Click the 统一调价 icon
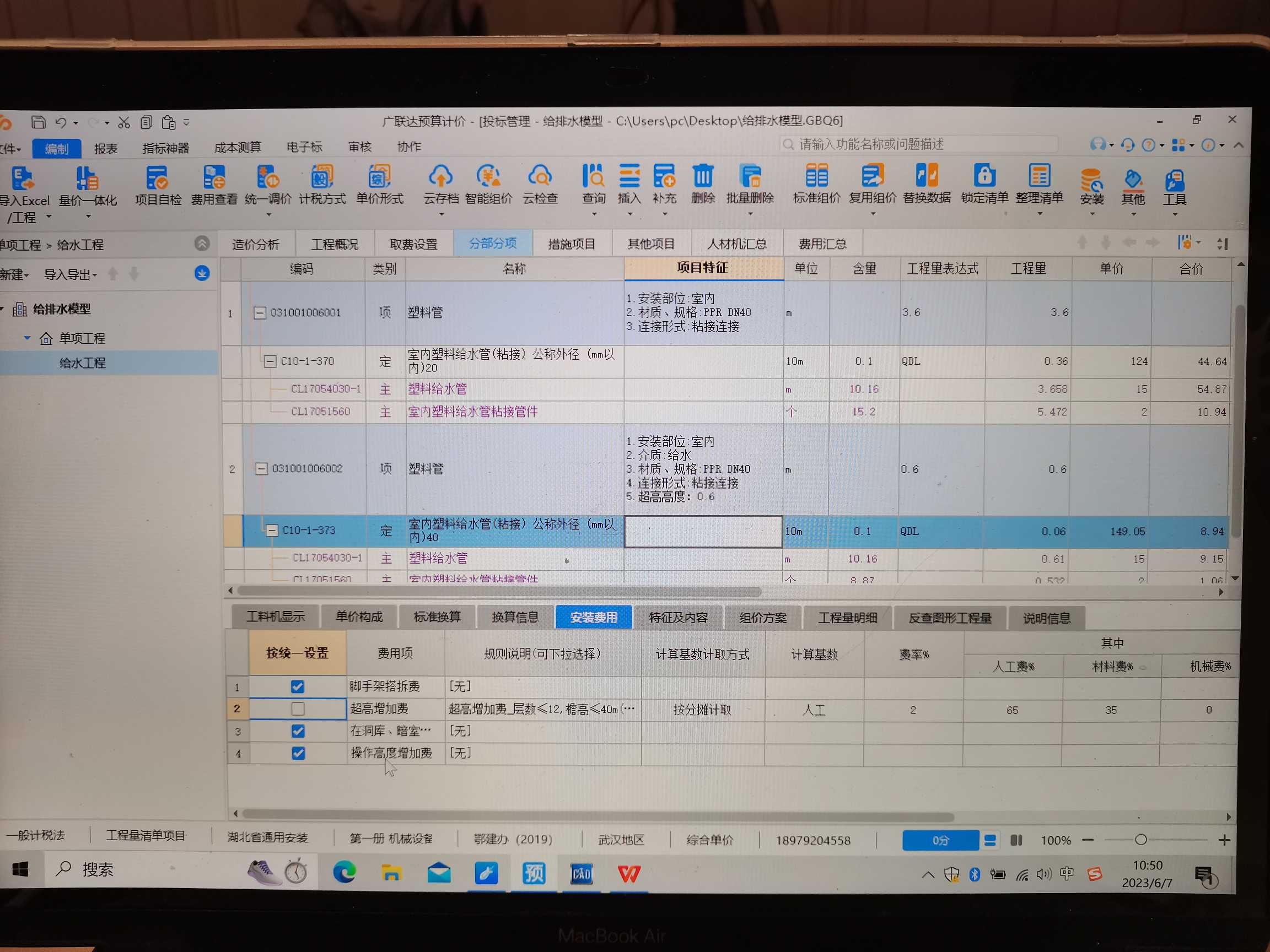The image size is (1270, 952). [x=267, y=177]
